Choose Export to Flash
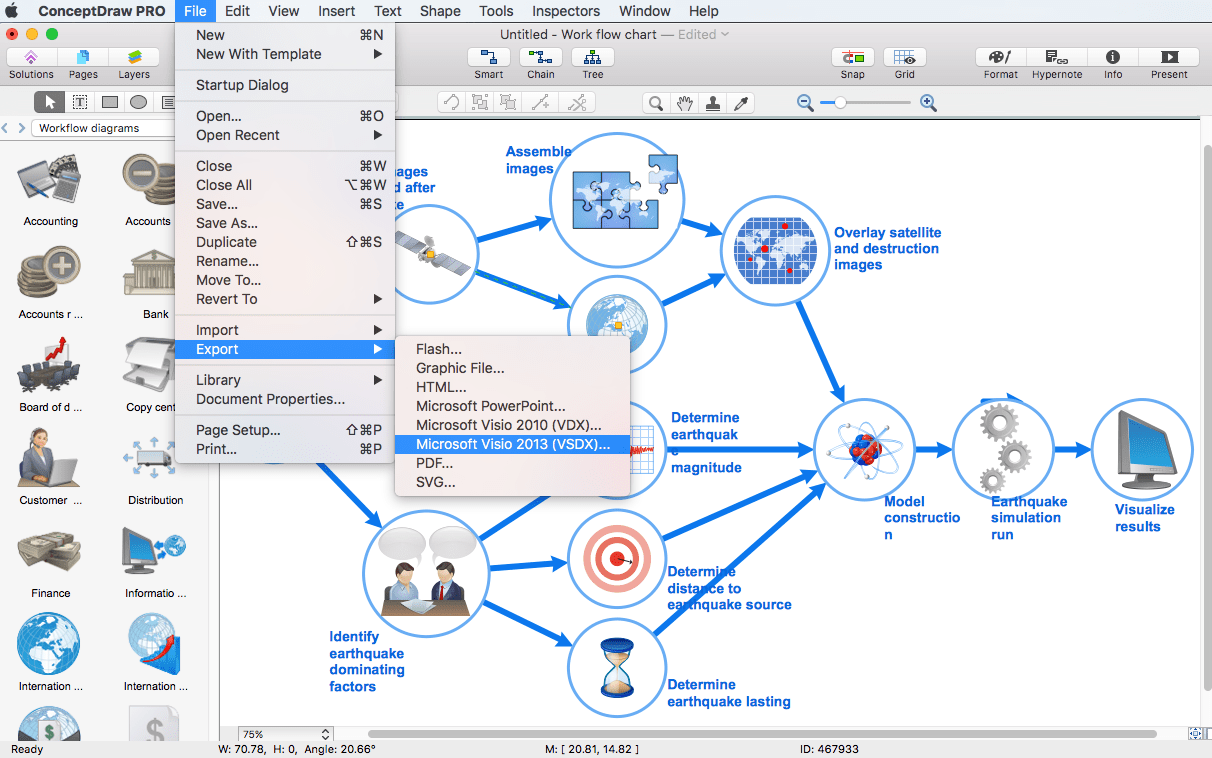This screenshot has height=758, width=1212. click(513, 349)
